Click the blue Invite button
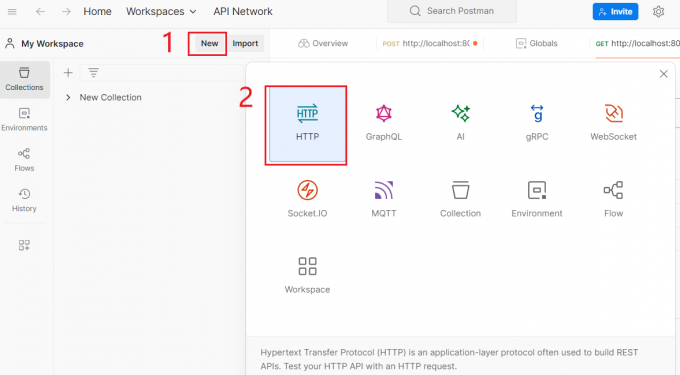Screen dimensions: 680x375 point(615,12)
